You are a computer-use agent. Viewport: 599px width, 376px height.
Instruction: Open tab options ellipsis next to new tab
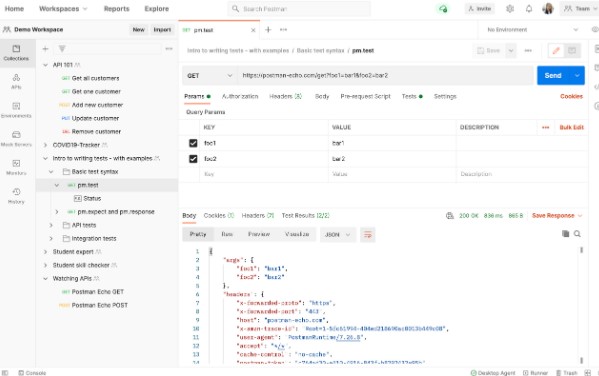(283, 30)
